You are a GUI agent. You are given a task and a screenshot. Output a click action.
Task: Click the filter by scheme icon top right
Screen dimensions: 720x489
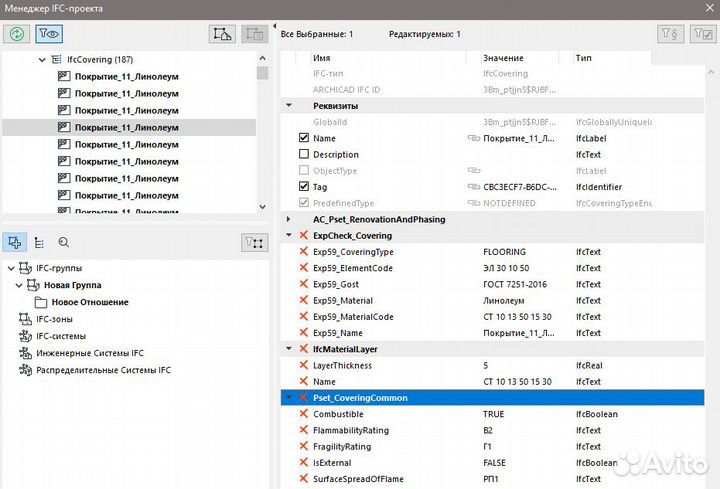click(x=671, y=34)
